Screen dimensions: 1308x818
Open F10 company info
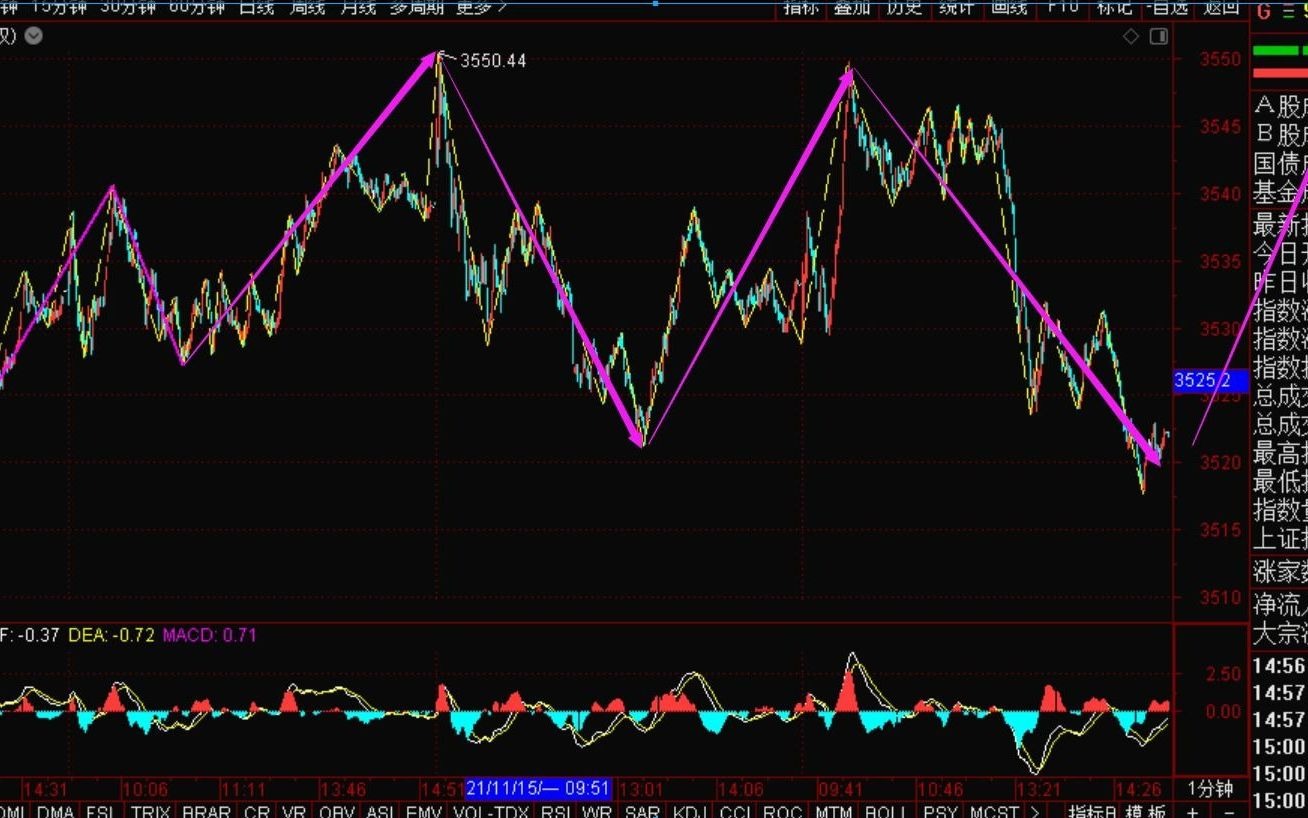click(x=1062, y=7)
